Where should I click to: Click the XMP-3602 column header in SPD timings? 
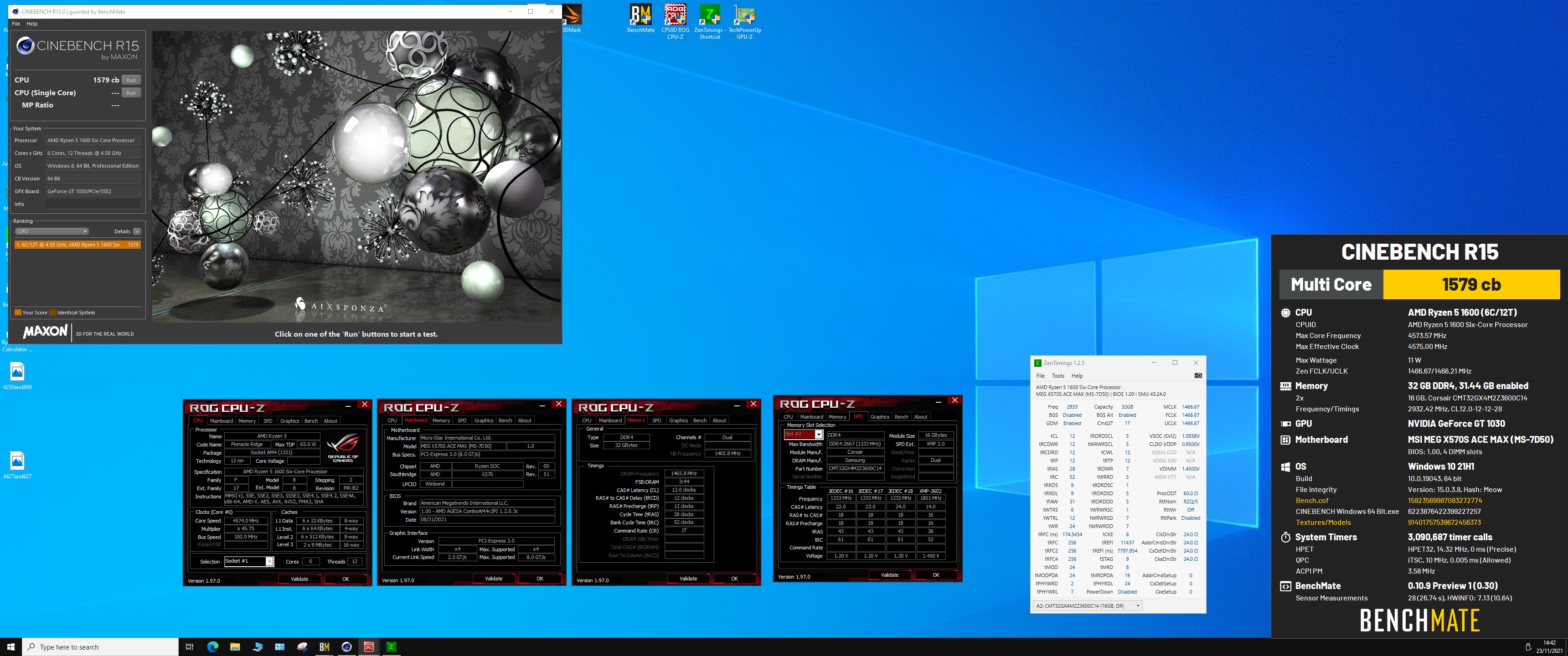pyautogui.click(x=930, y=491)
